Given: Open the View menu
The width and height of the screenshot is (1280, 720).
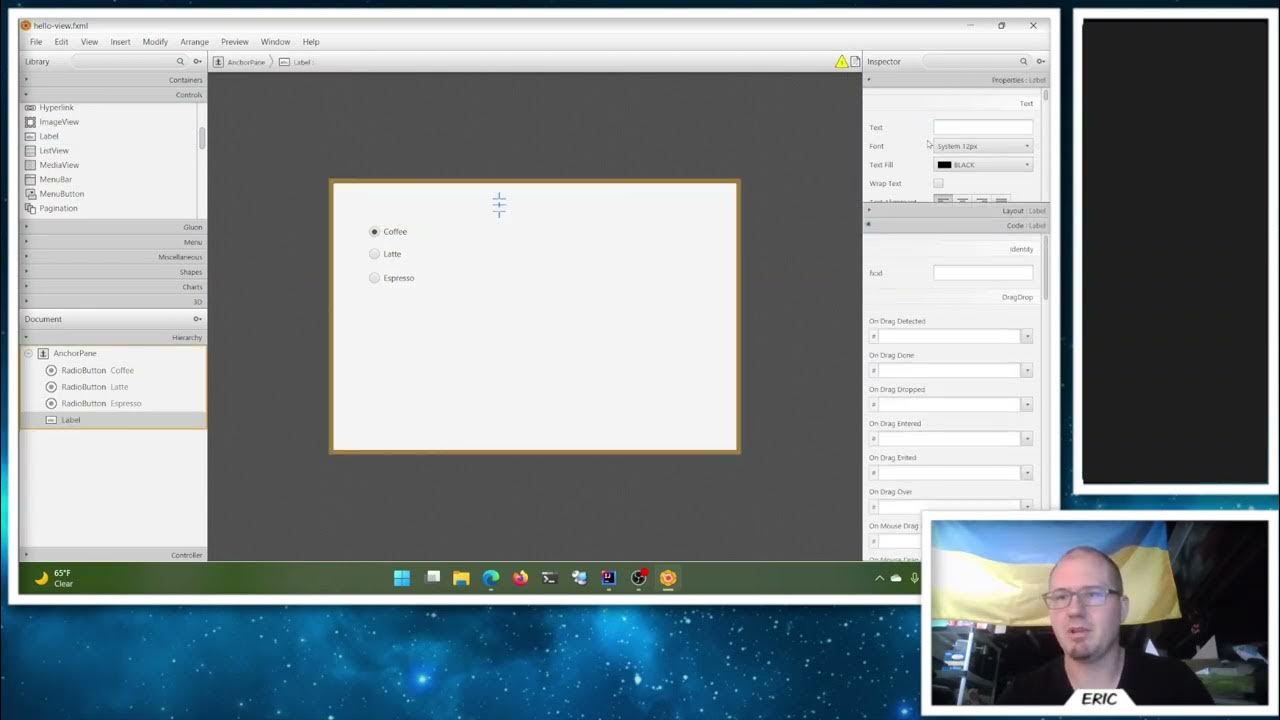Looking at the screenshot, I should click(89, 42).
